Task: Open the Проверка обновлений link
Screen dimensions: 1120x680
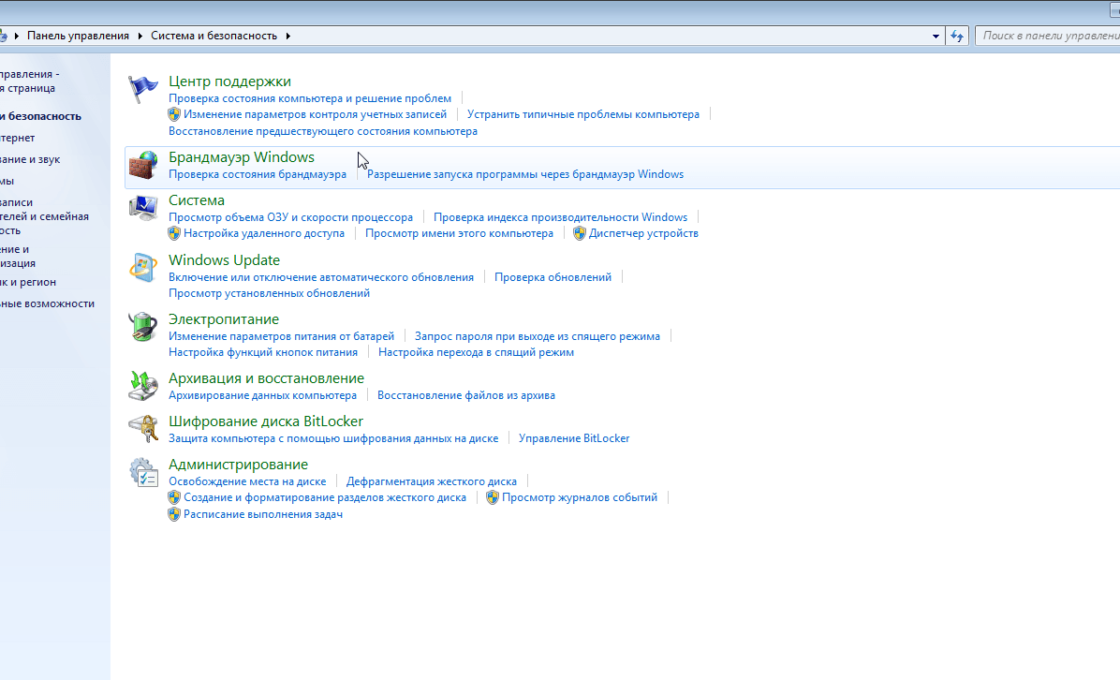Action: [552, 277]
